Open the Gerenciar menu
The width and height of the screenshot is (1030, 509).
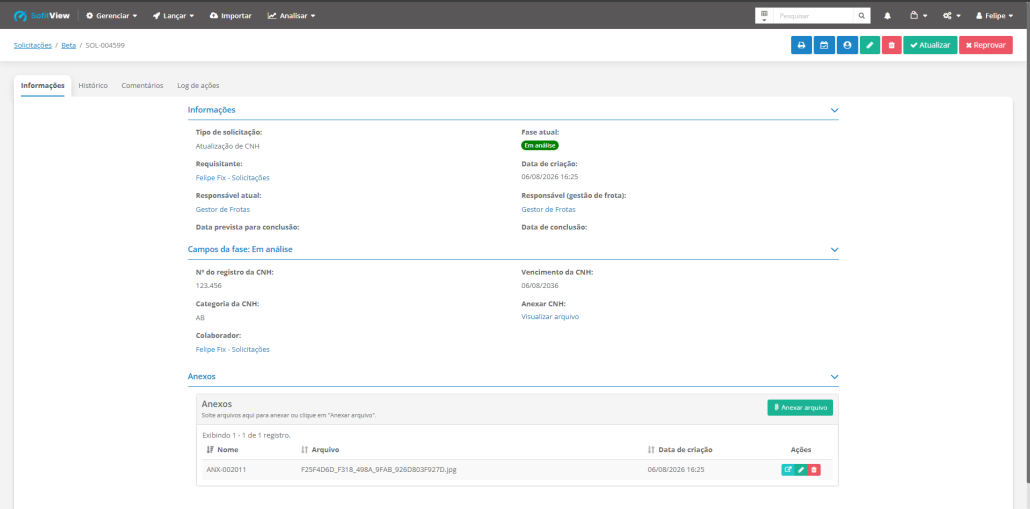click(x=112, y=15)
